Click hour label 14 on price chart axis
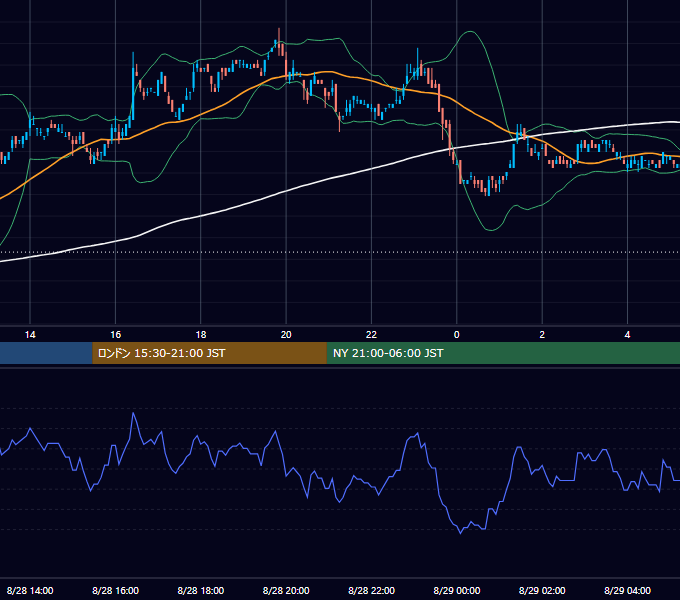680x600 pixels. pos(30,335)
